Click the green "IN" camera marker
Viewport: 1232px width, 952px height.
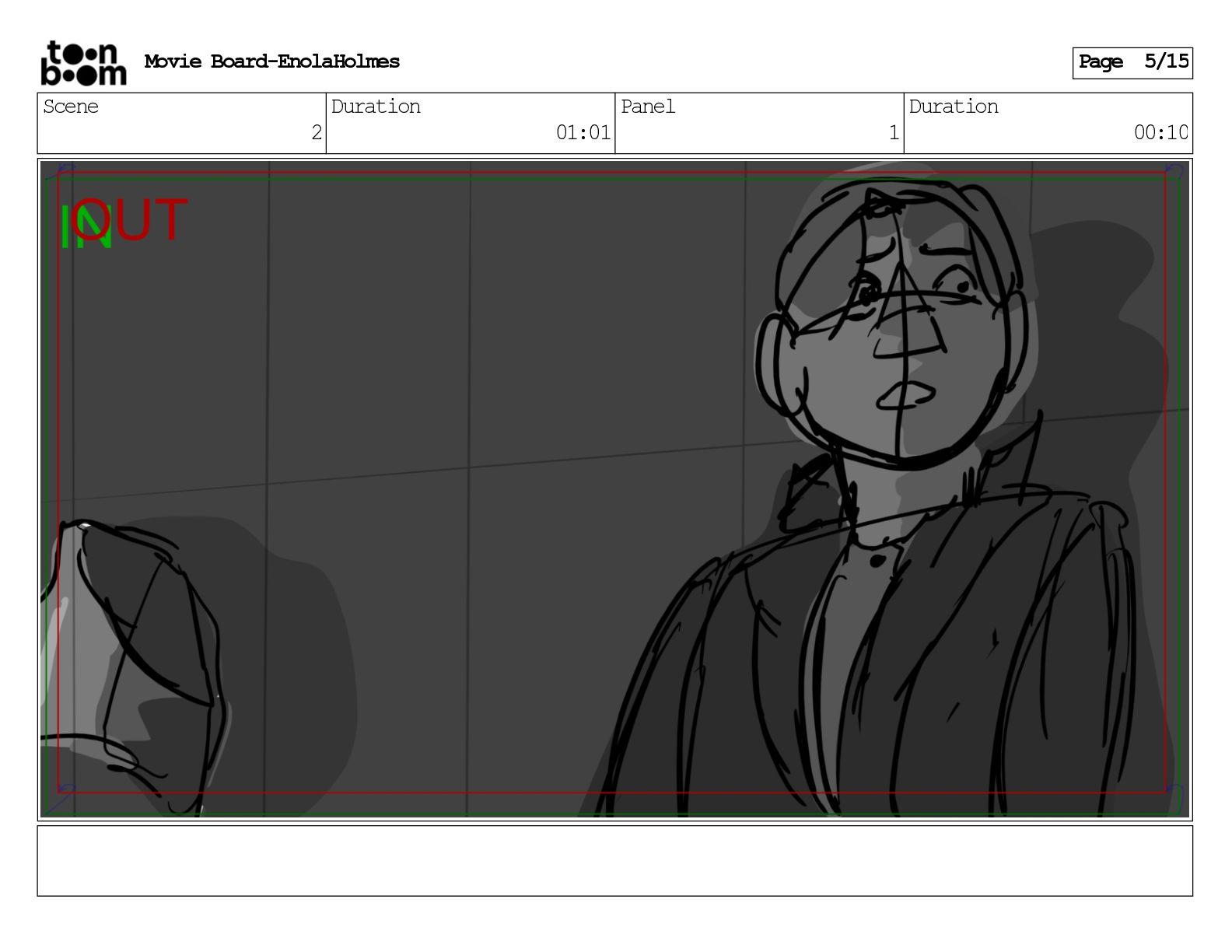pos(86,228)
